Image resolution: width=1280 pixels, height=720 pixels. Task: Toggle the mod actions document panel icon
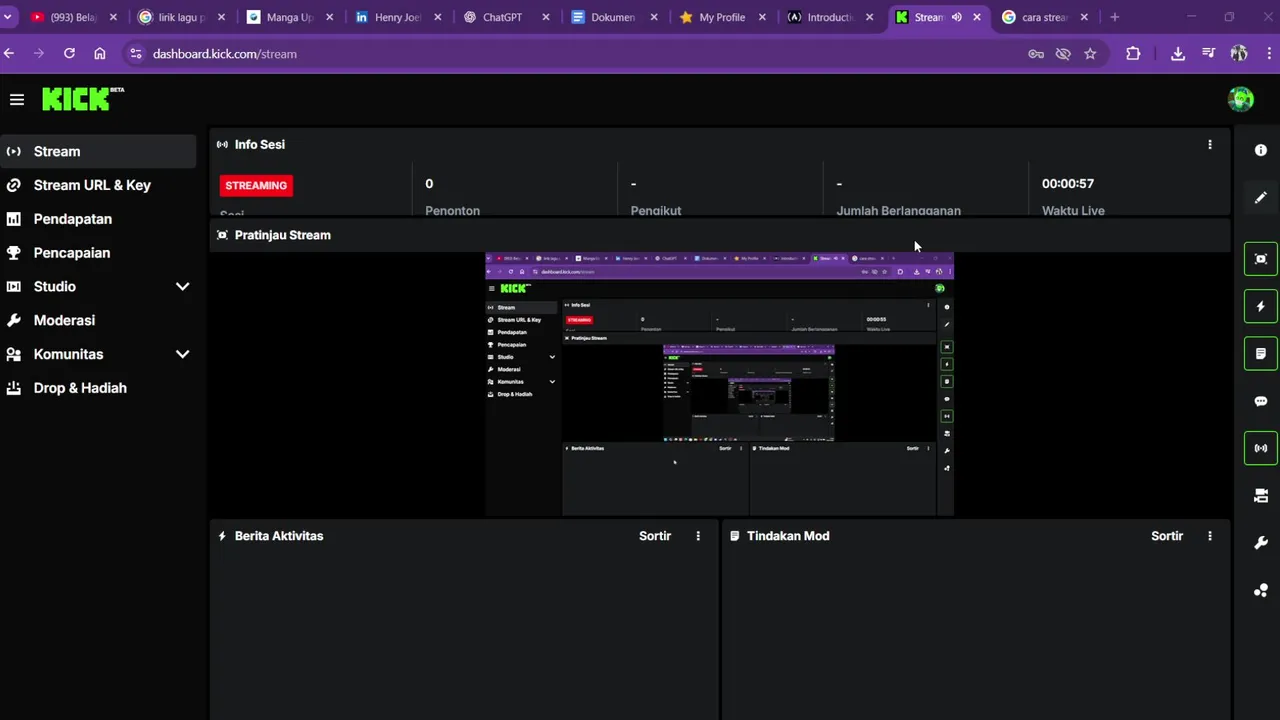(x=1261, y=354)
